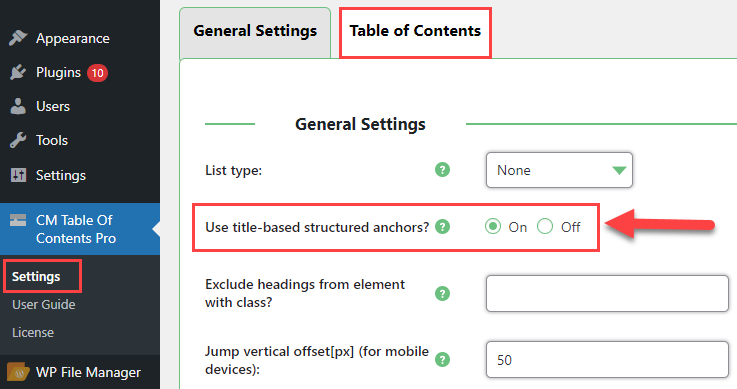Select the Off radio for structured anchors
Image resolution: width=737 pixels, height=389 pixels.
(x=545, y=227)
